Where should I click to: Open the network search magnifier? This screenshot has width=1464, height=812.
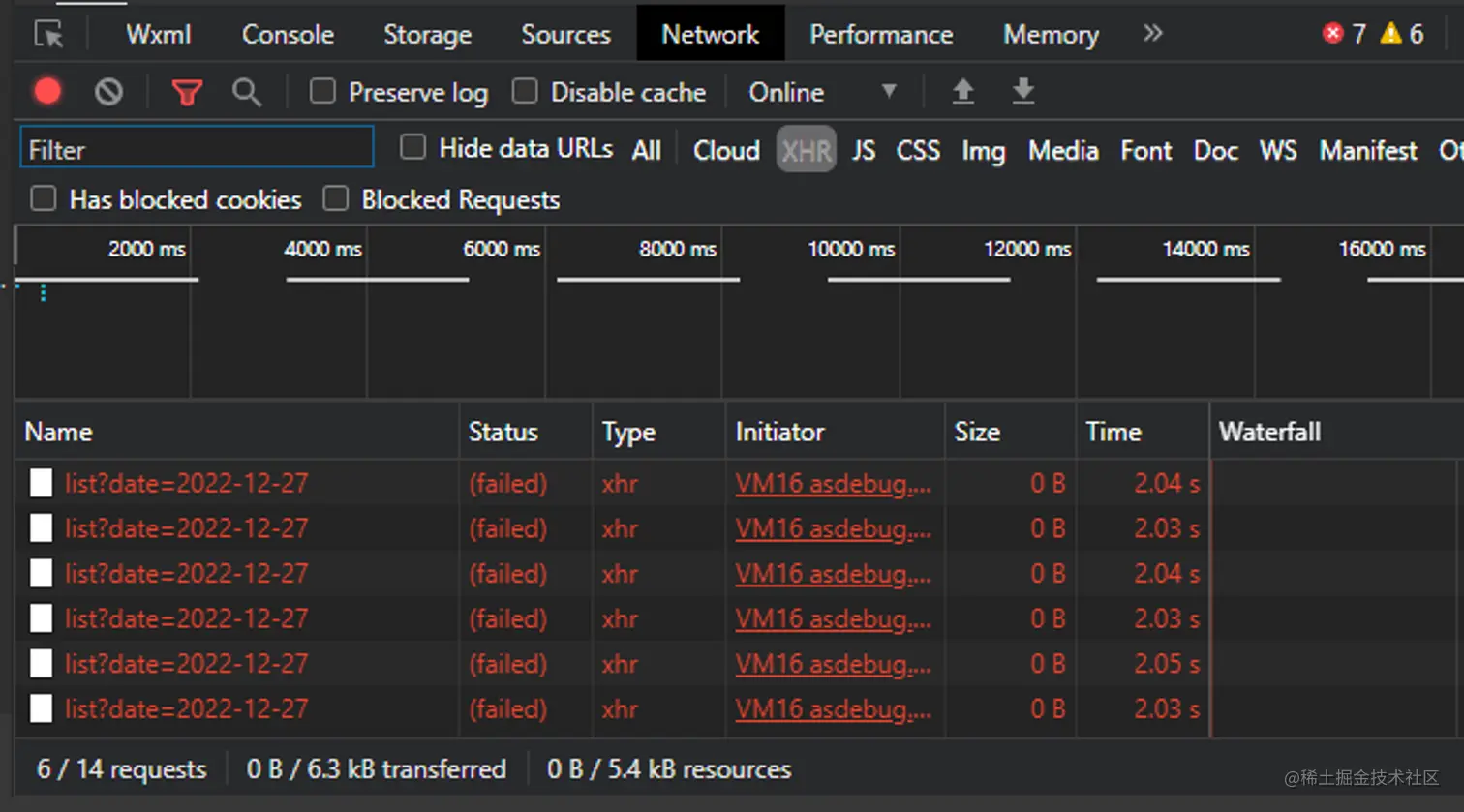tap(246, 93)
